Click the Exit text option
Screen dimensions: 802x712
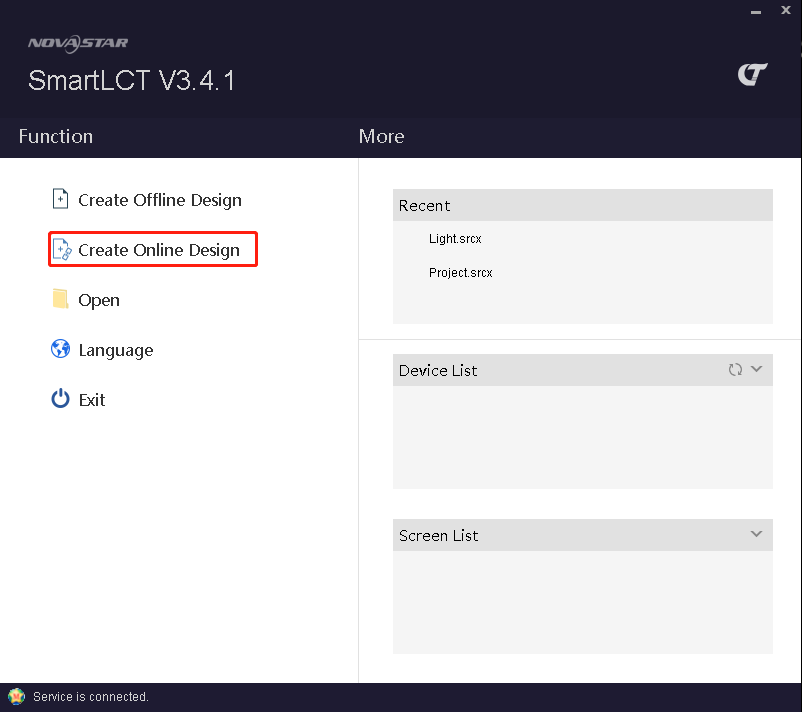[x=92, y=400]
